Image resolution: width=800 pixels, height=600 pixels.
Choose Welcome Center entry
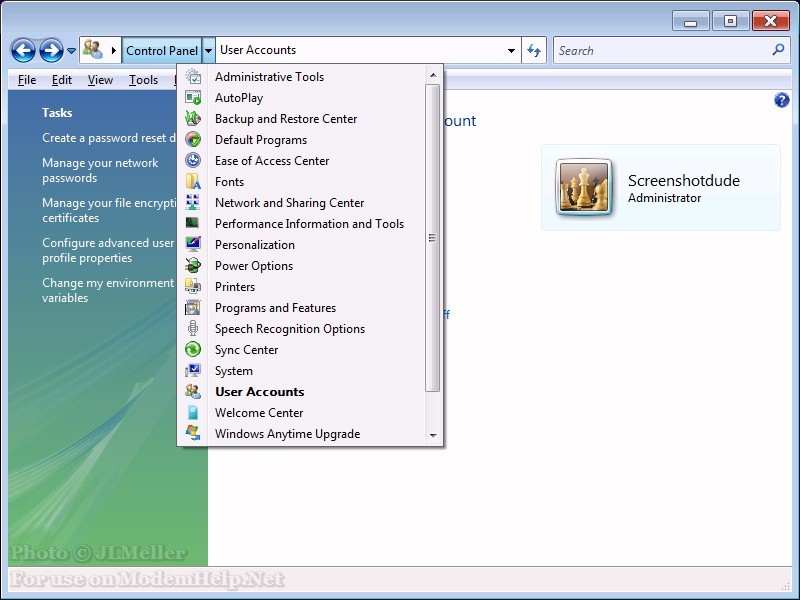point(259,412)
